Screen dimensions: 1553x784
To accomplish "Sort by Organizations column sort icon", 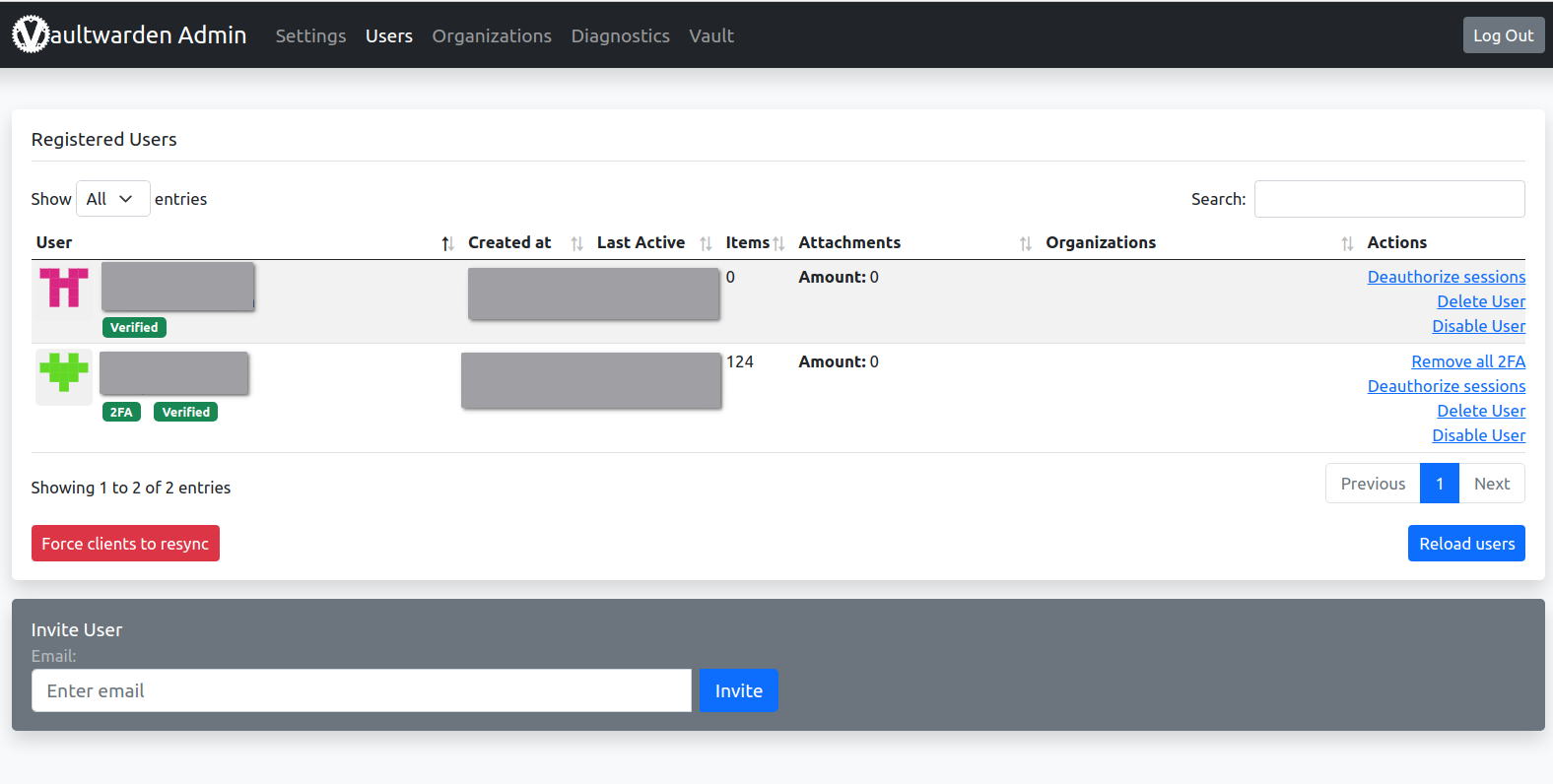I will 1347,243.
